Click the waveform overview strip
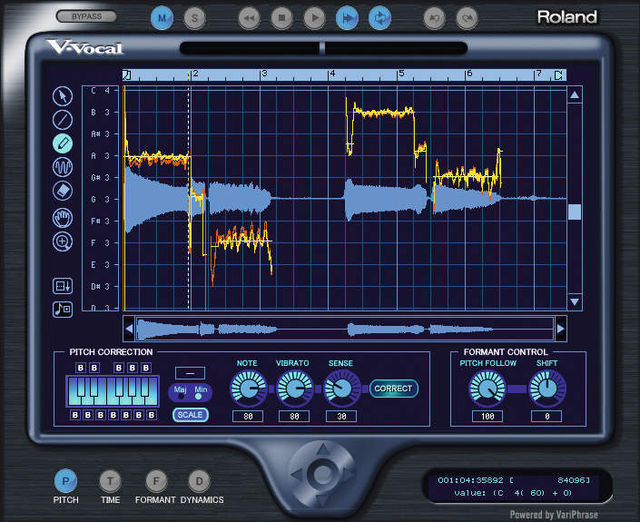Screen dimensions: 640x522 [345, 329]
